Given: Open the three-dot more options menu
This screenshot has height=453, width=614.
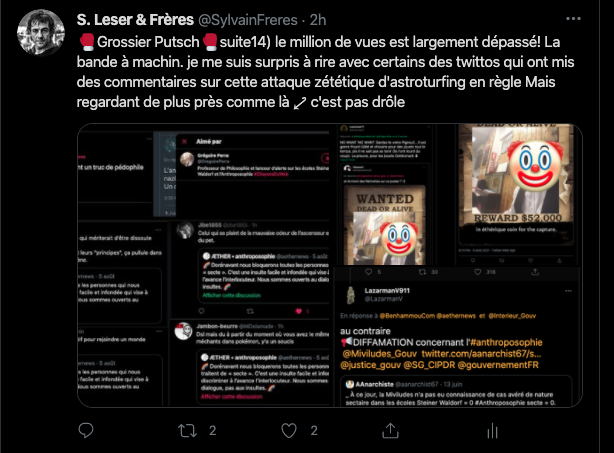Looking at the screenshot, I should [573, 19].
